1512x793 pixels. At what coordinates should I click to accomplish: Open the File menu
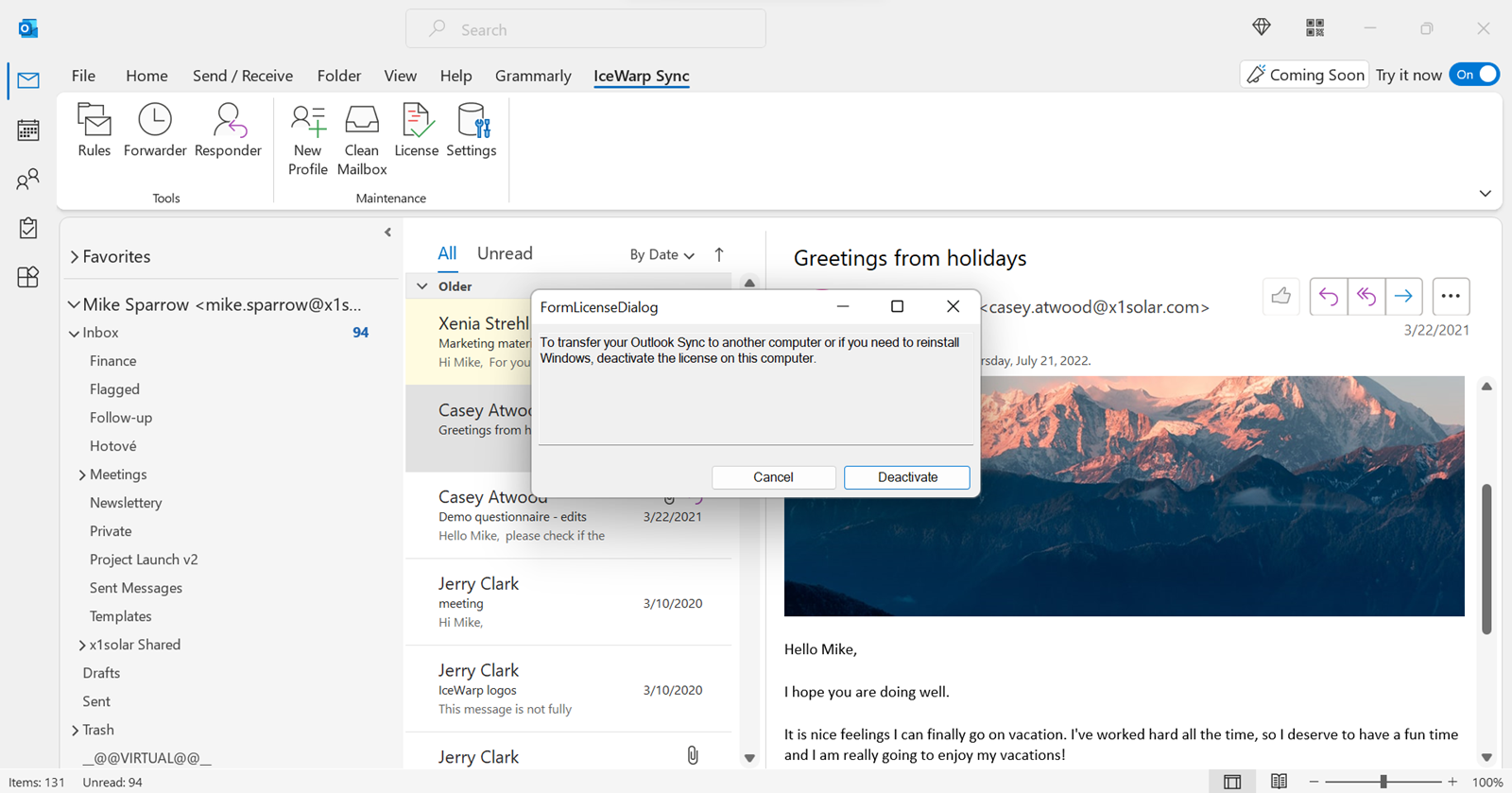83,76
